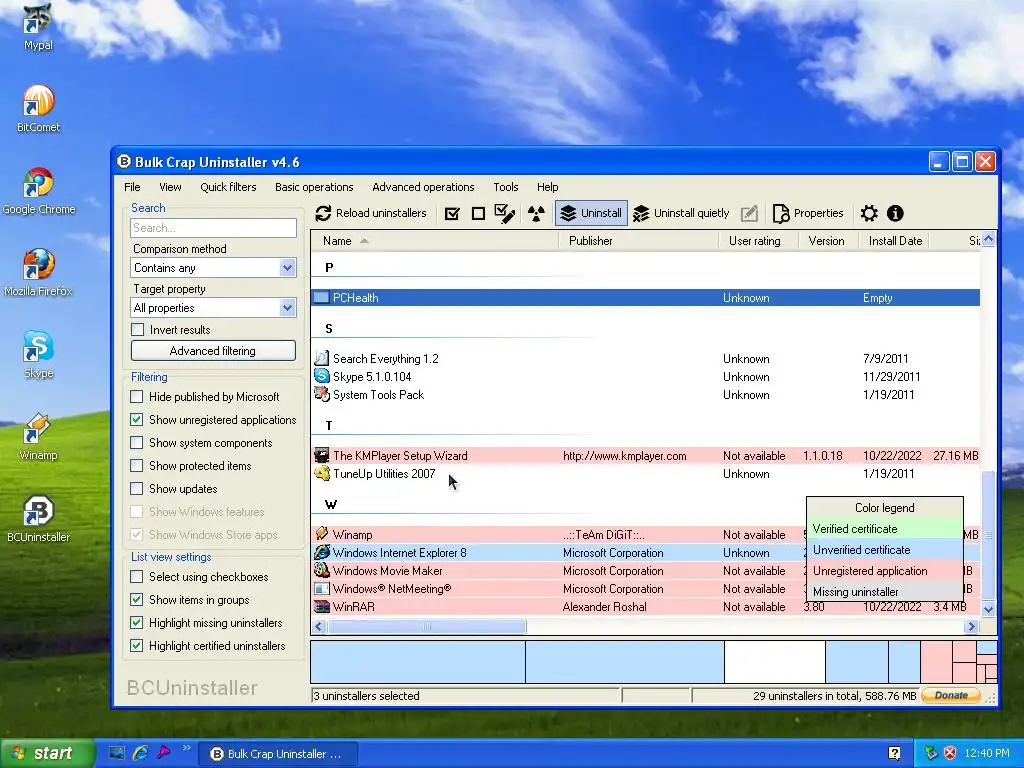Toggle Invert results checkbox
Image resolution: width=1024 pixels, height=768 pixels.
tap(137, 330)
